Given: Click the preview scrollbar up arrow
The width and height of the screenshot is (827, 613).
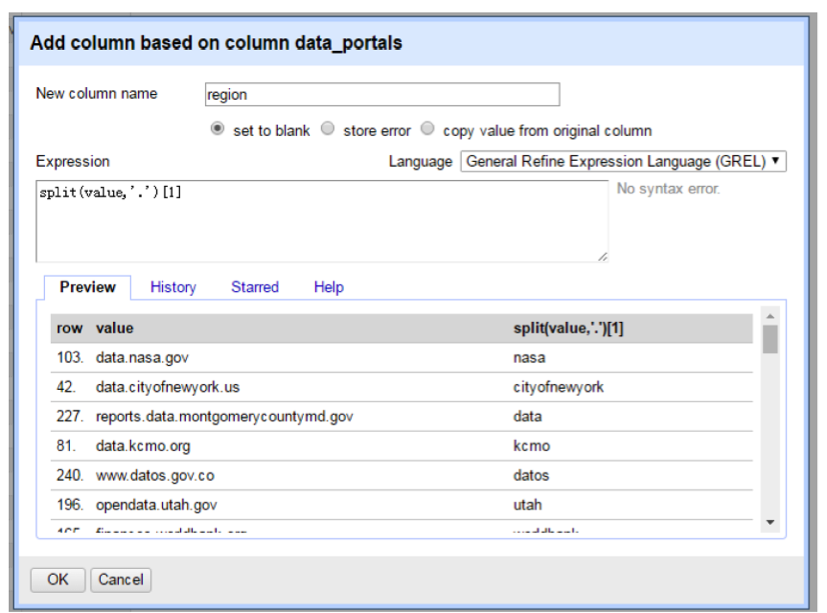Looking at the screenshot, I should click(x=770, y=316).
